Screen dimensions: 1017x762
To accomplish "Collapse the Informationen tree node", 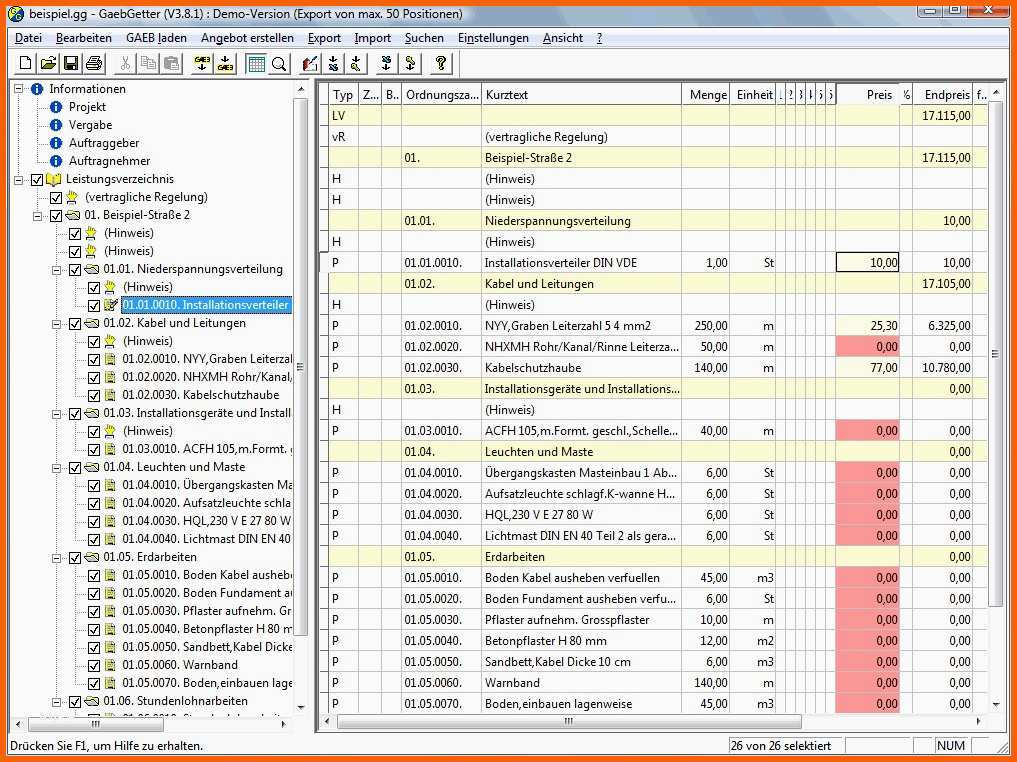I will [19, 89].
